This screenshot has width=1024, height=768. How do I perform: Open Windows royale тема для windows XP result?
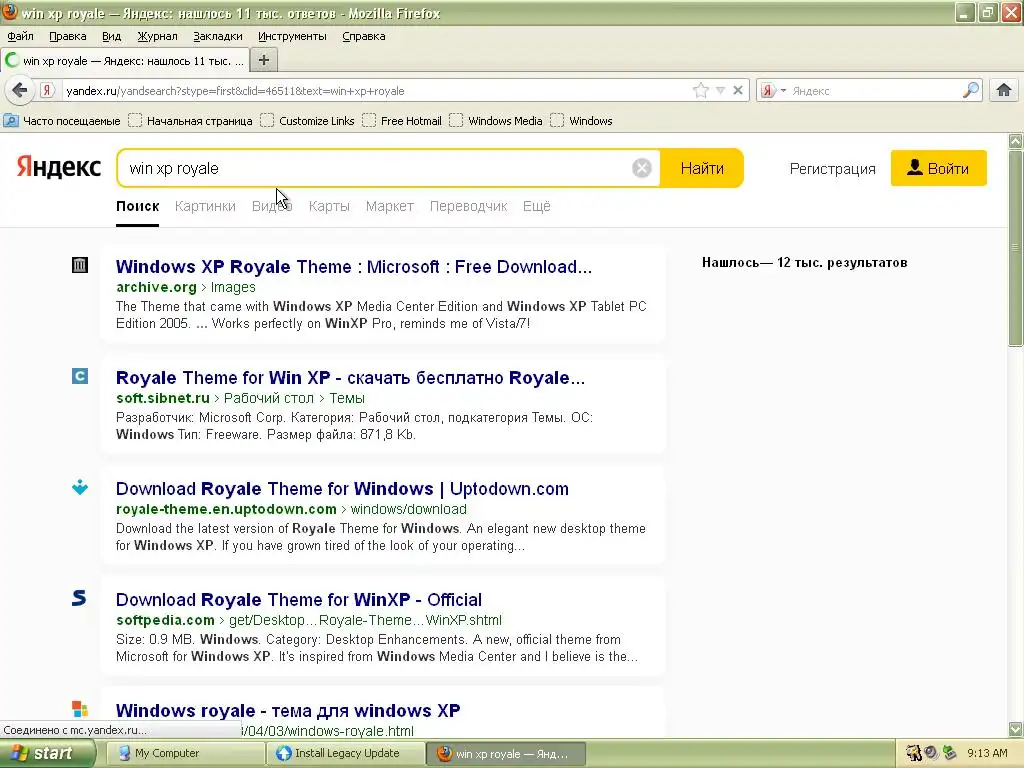[x=288, y=711]
